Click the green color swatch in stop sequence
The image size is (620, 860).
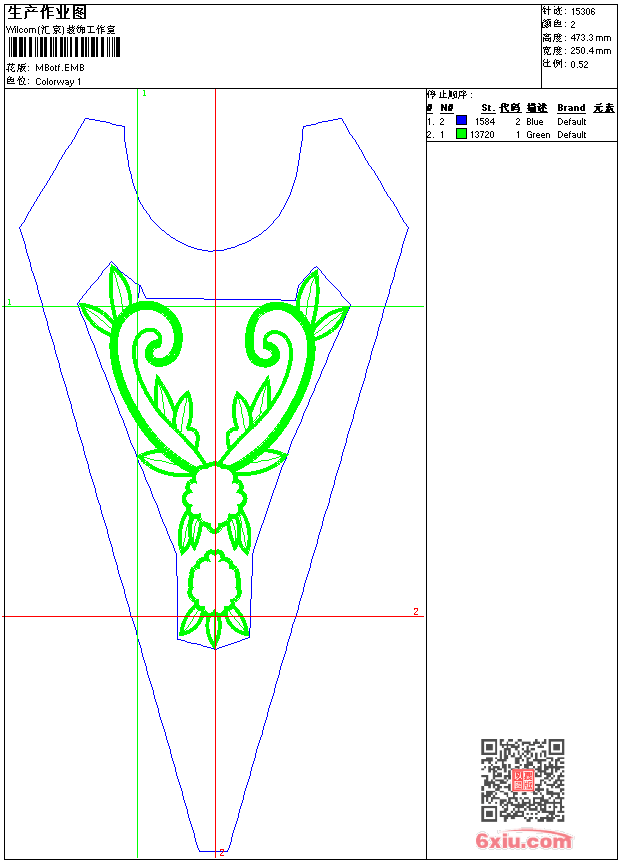tap(461, 134)
